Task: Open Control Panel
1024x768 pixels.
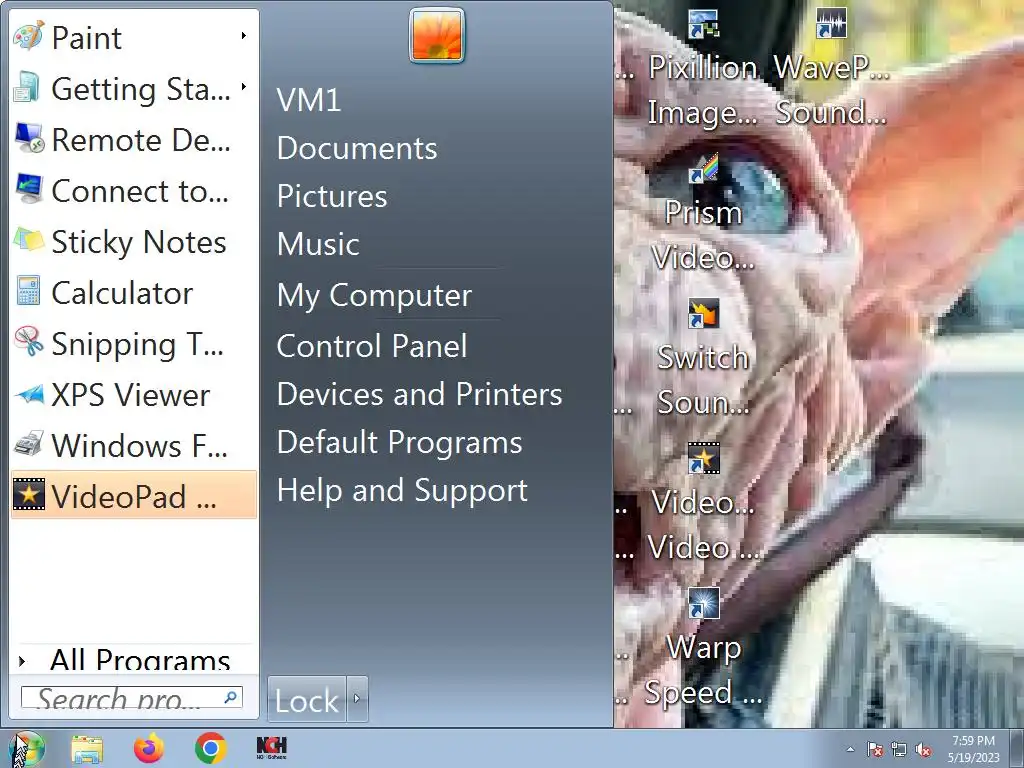Action: tap(372, 345)
